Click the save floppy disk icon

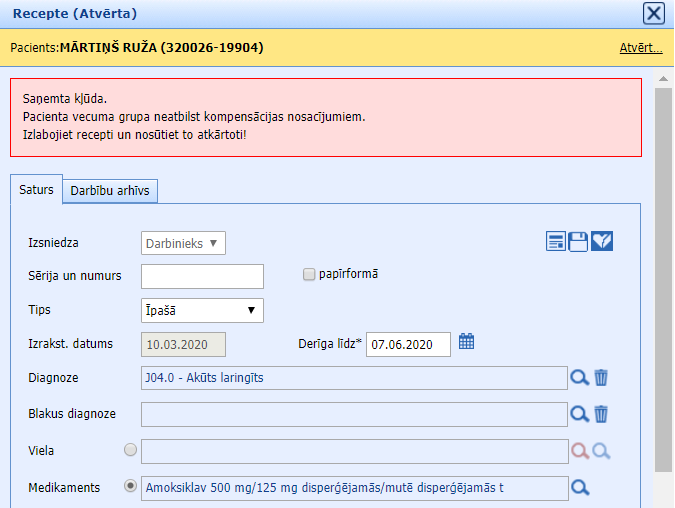578,241
